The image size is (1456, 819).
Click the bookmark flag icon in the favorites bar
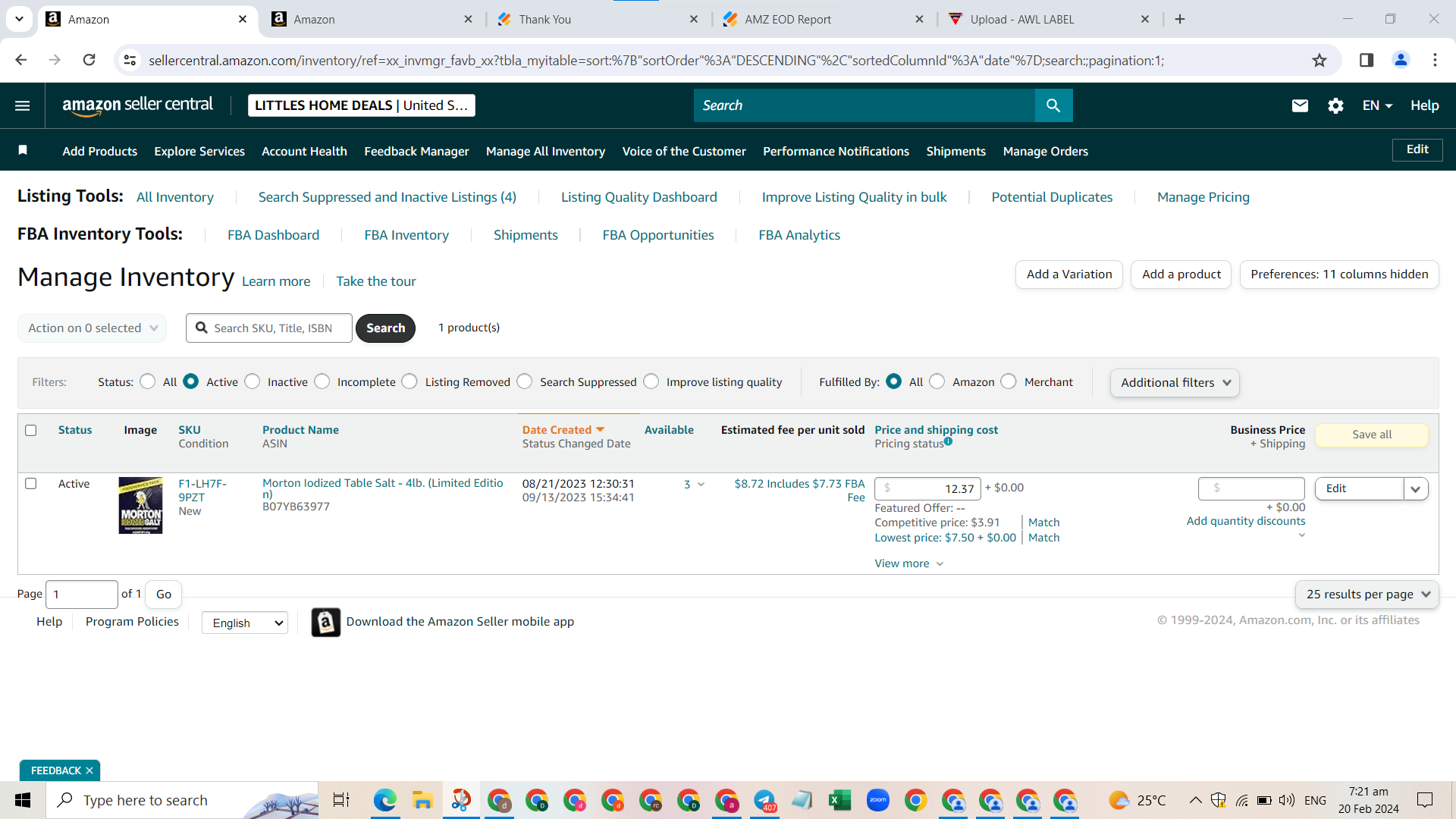click(23, 150)
